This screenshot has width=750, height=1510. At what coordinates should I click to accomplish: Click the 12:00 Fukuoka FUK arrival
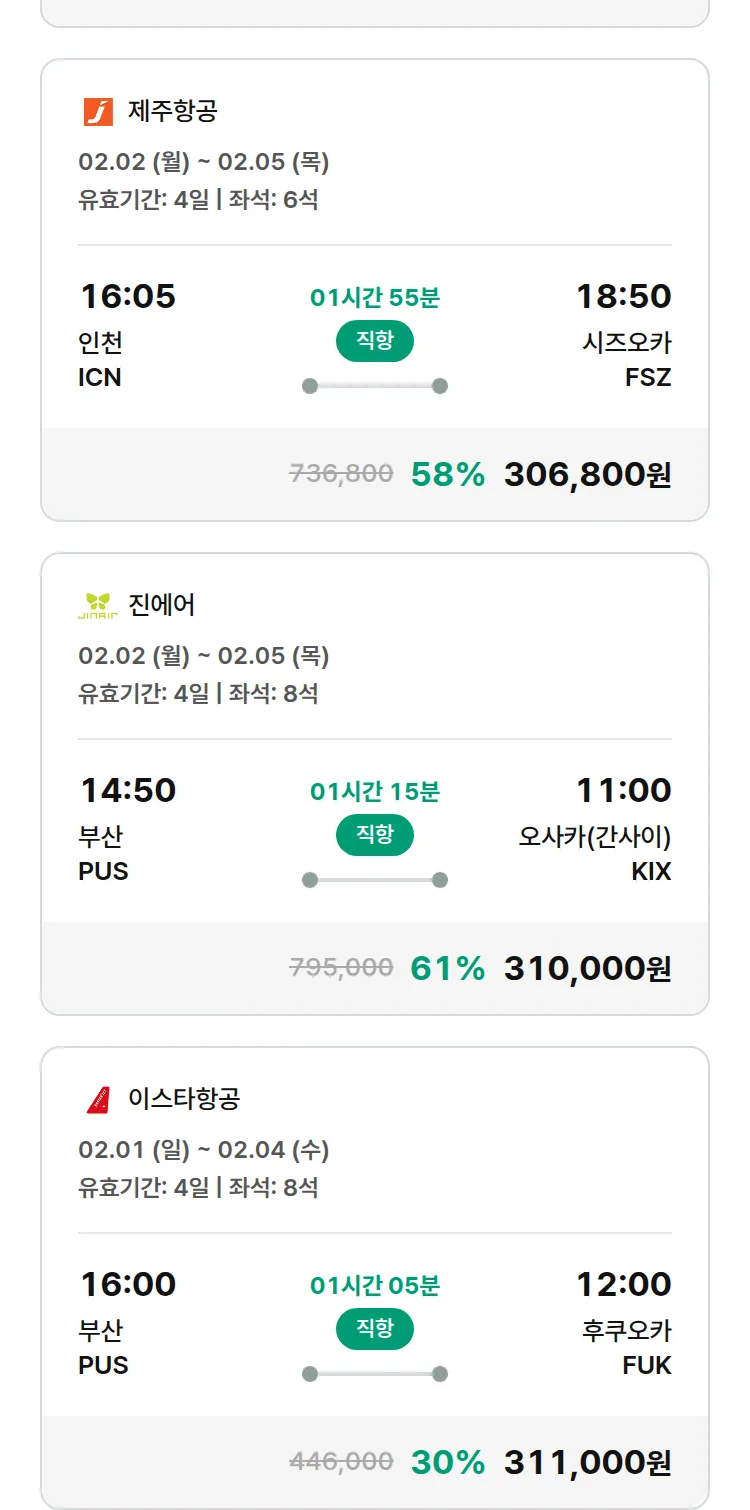pos(623,1285)
